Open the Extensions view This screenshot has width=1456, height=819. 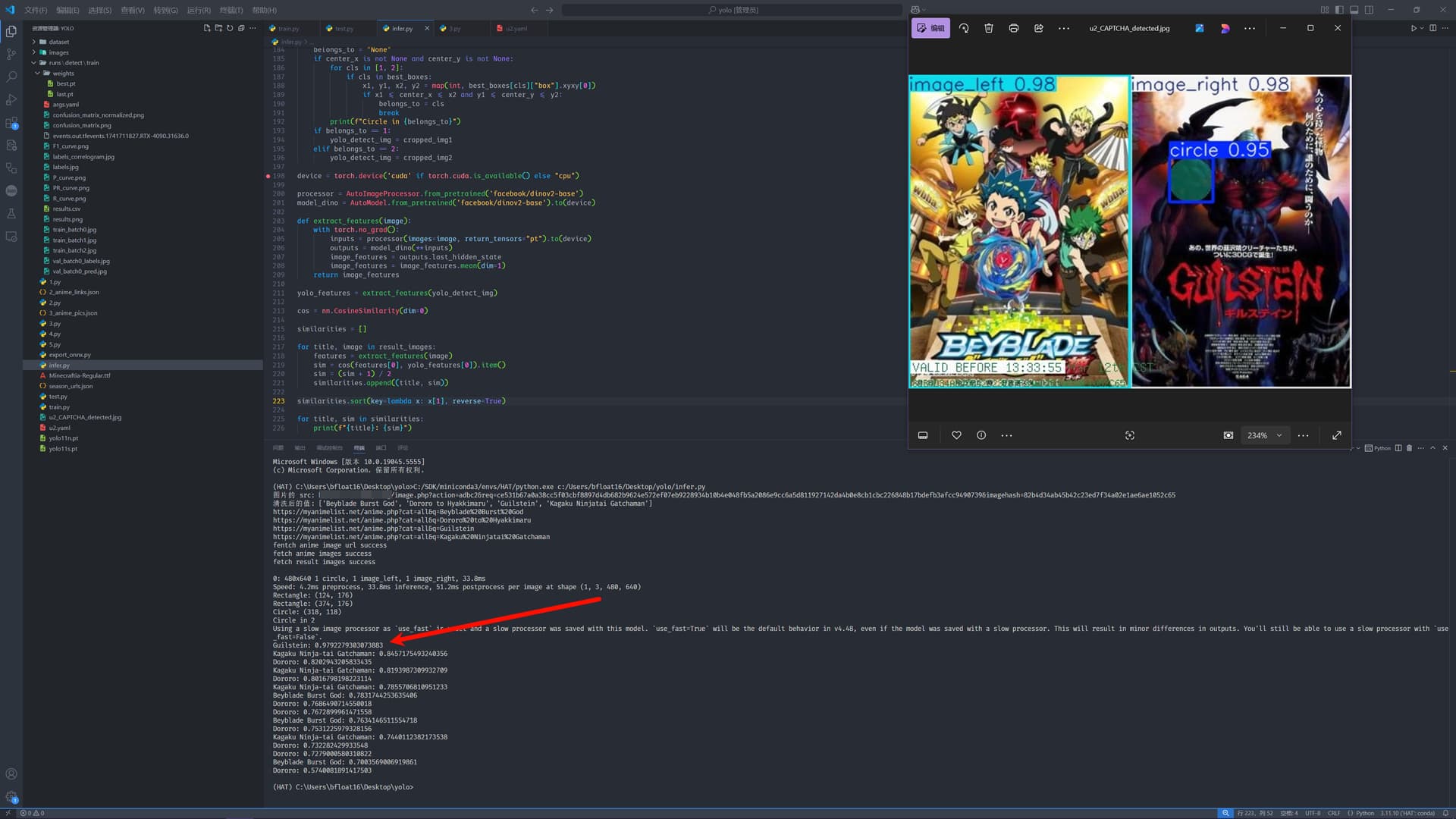(x=11, y=123)
